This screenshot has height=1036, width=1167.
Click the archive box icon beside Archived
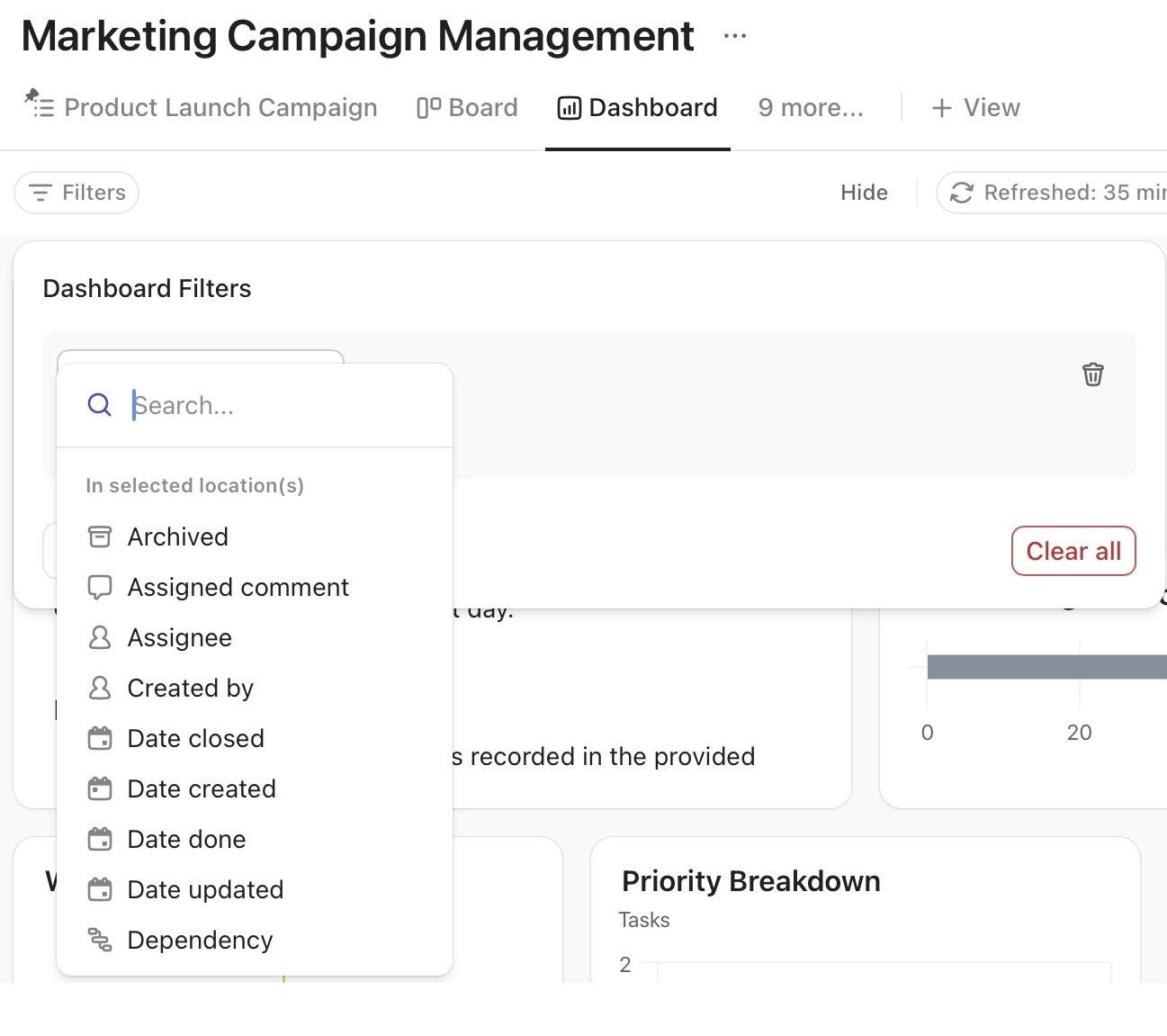click(x=101, y=536)
